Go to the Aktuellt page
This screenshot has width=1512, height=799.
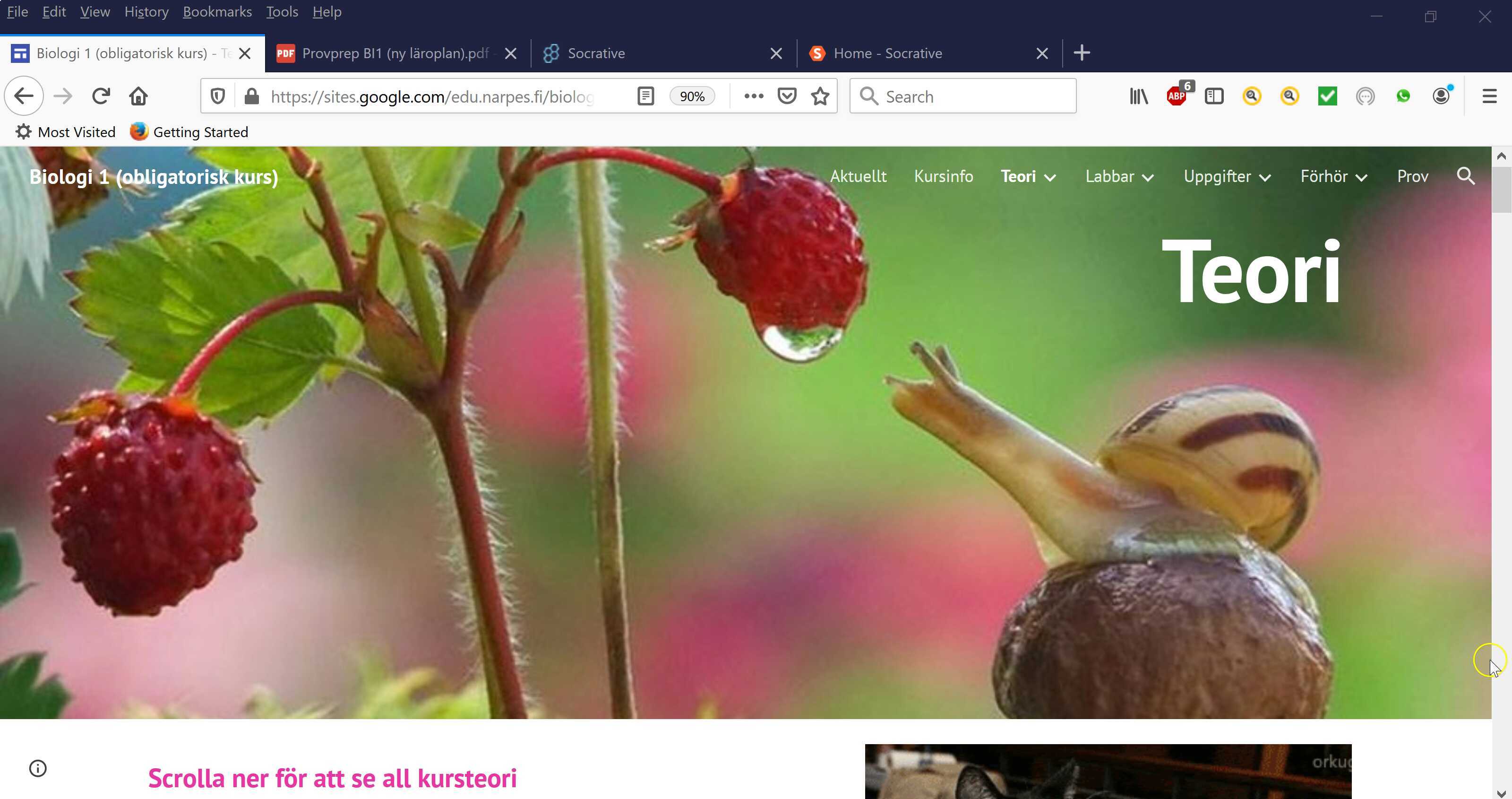coord(858,176)
